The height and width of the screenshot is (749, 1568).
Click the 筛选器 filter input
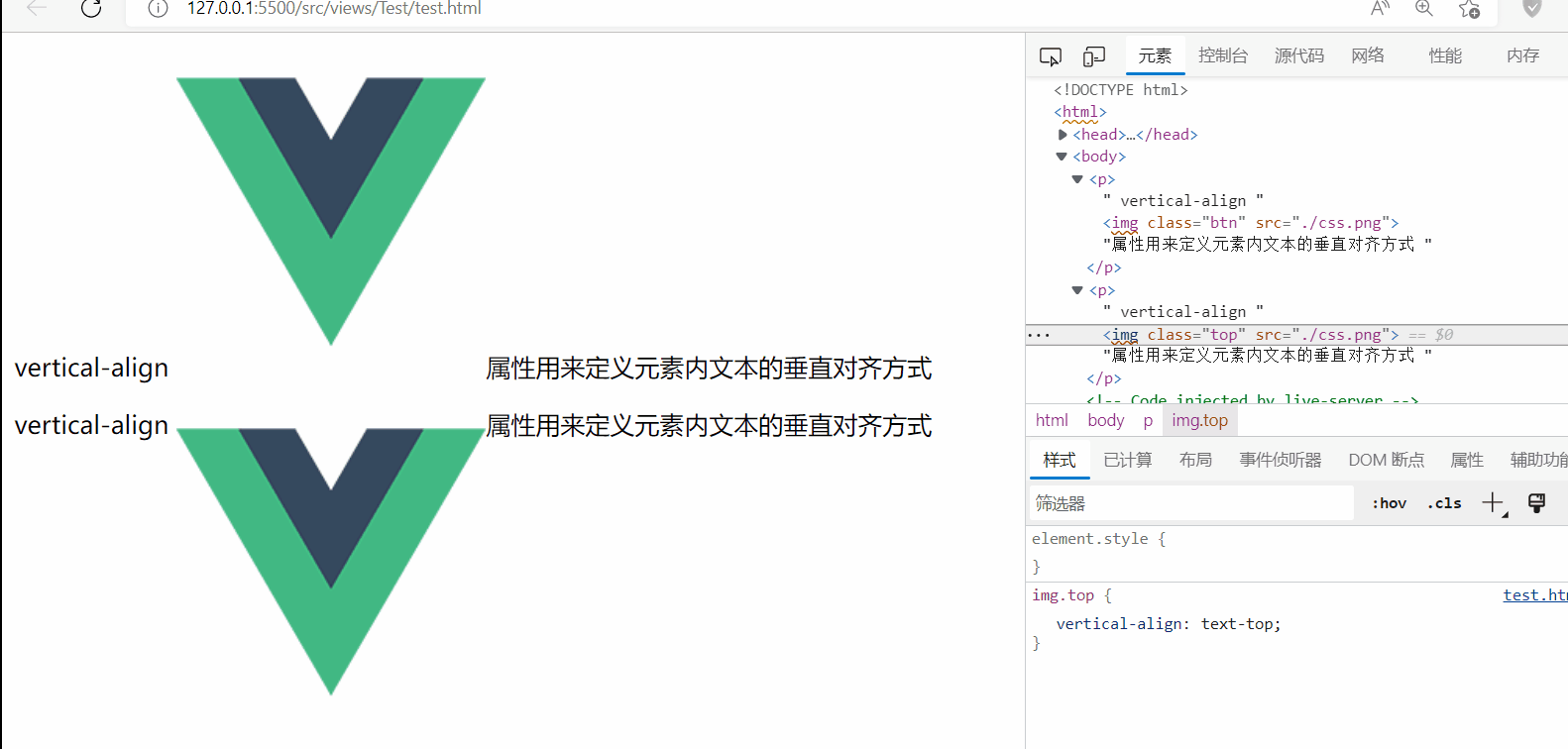pos(1191,503)
